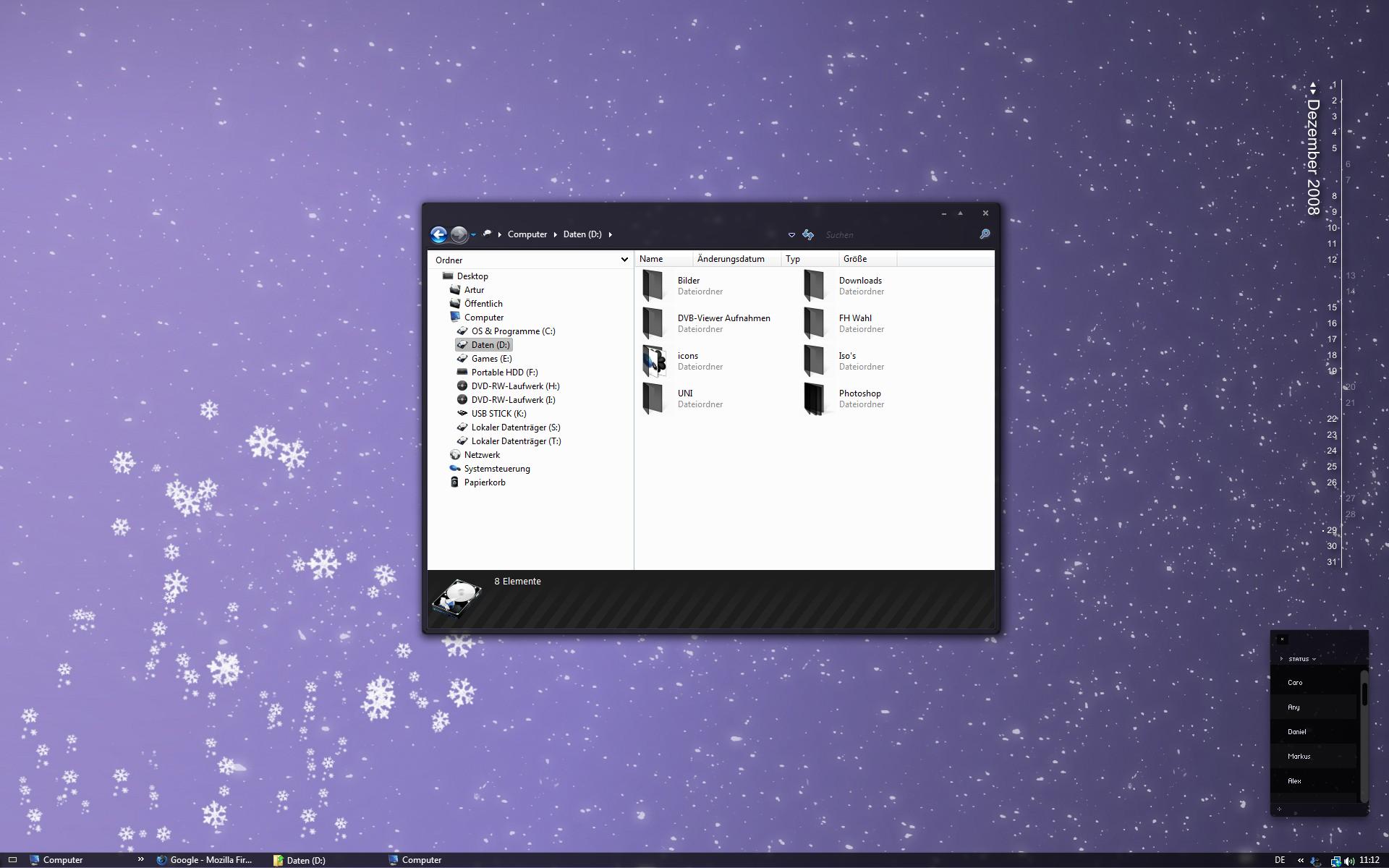Click Computer in the breadcrumb path
Image resolution: width=1389 pixels, height=868 pixels.
[527, 234]
